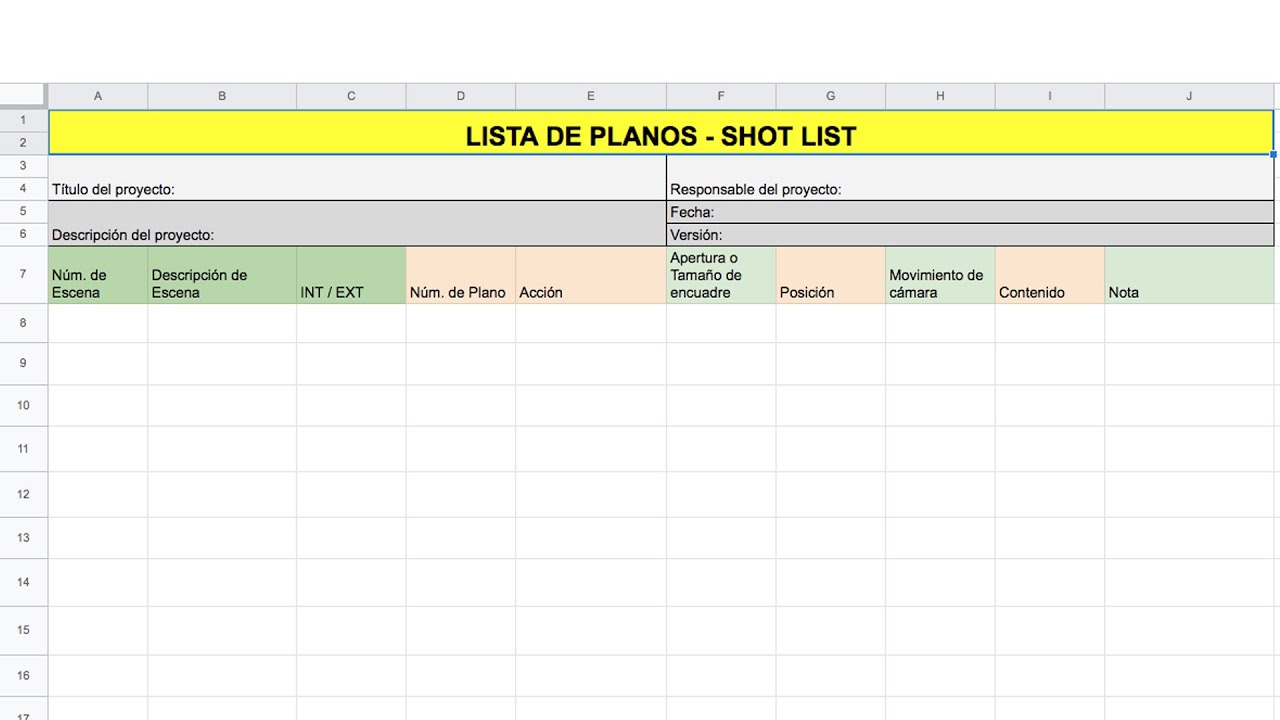Select the 'Acción' header cell

[x=591, y=275]
